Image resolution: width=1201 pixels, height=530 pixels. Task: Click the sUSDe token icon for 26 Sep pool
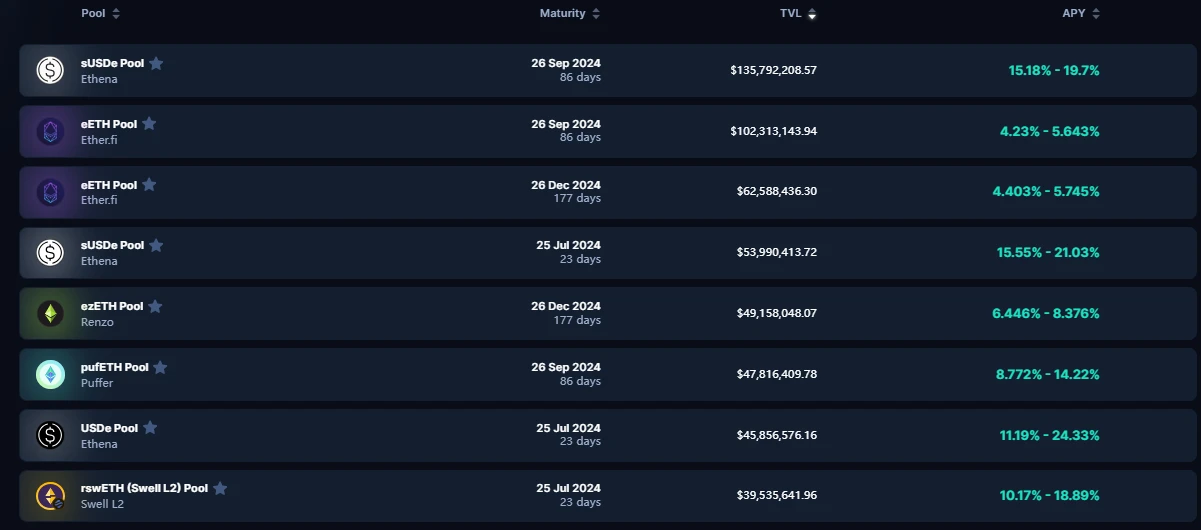point(50,70)
